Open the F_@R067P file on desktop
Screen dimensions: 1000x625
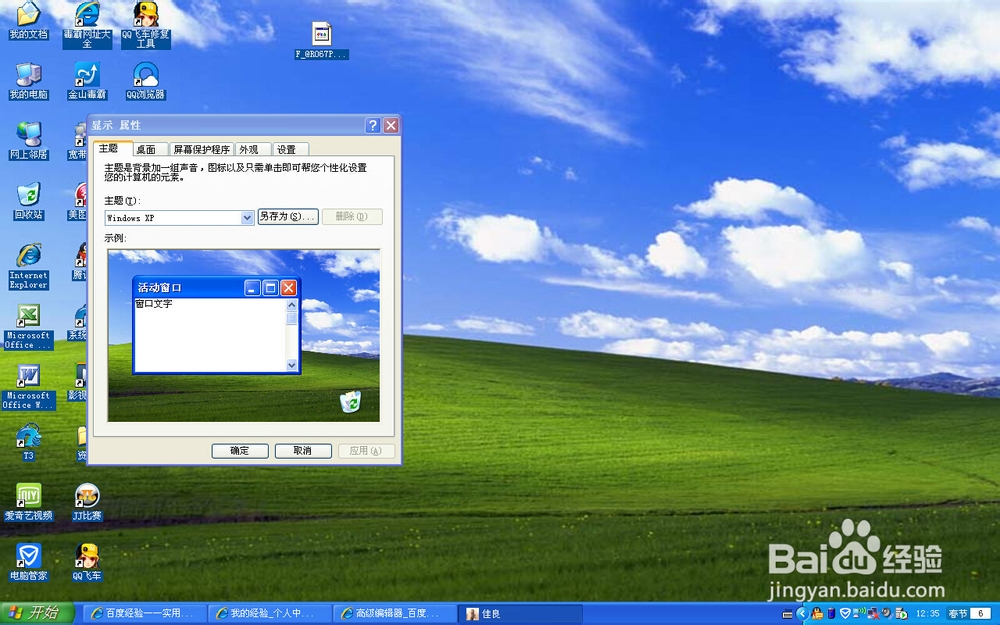point(321,41)
